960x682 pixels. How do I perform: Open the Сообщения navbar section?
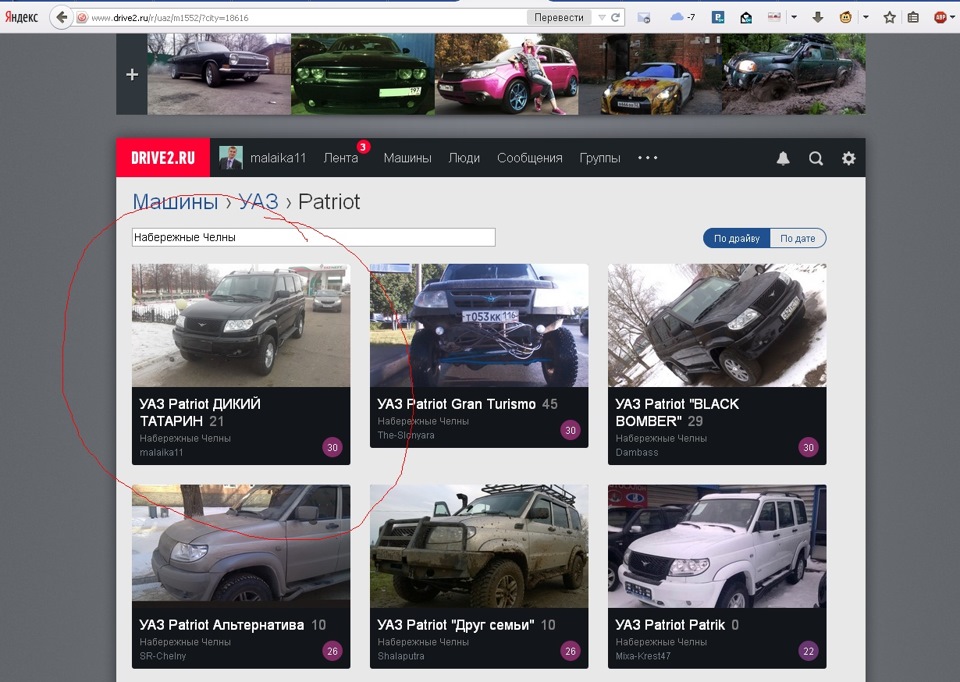(530, 158)
